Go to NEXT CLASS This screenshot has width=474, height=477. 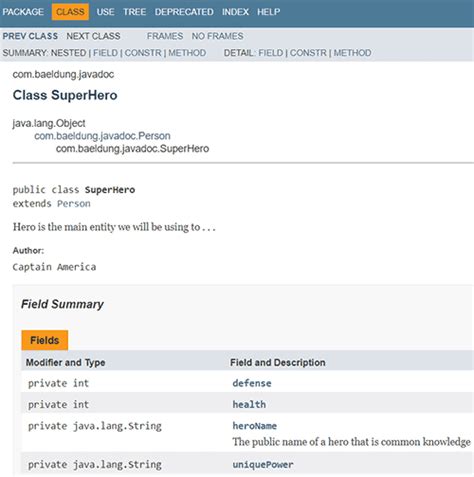(x=93, y=36)
